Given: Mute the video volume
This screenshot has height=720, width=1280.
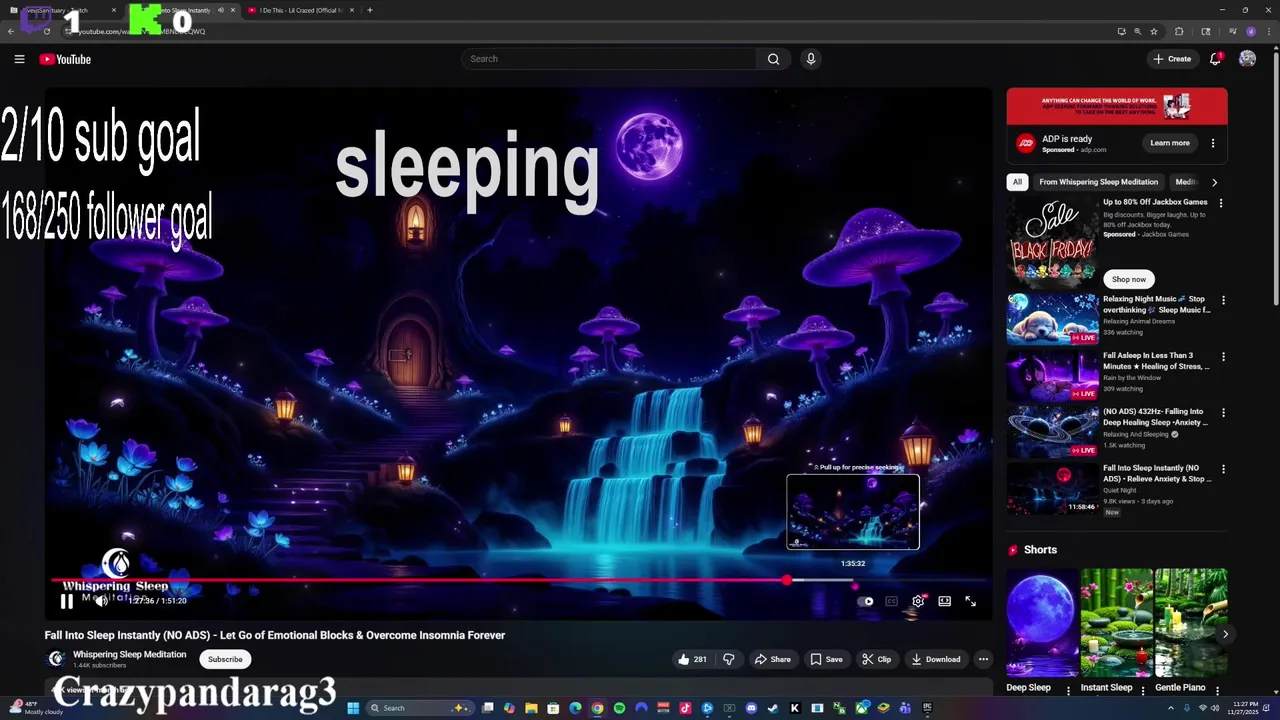Looking at the screenshot, I should point(101,601).
